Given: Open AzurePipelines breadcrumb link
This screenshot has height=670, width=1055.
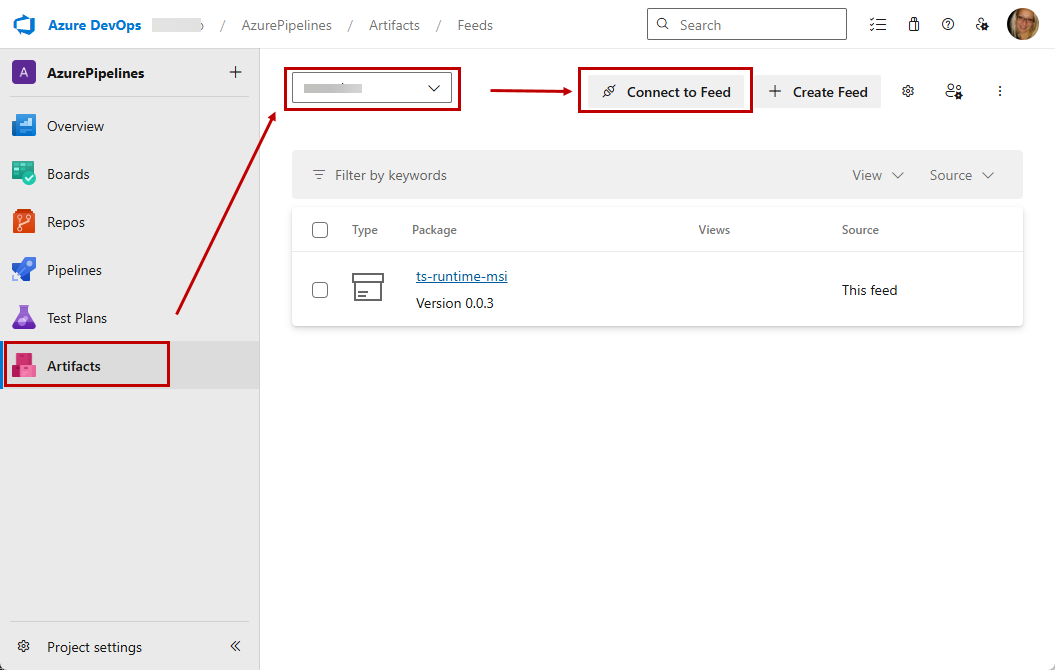Looking at the screenshot, I should click(x=287, y=25).
